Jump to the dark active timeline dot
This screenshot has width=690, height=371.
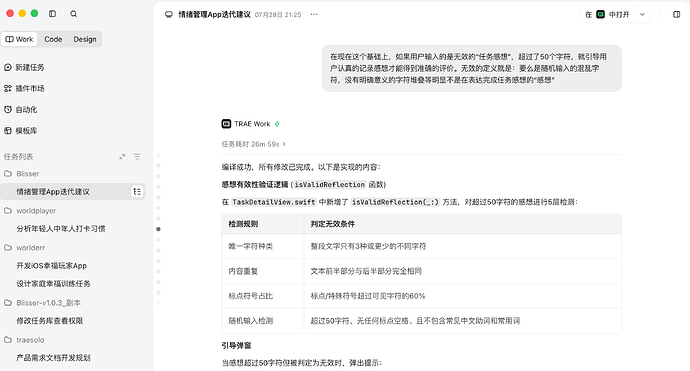[158, 229]
